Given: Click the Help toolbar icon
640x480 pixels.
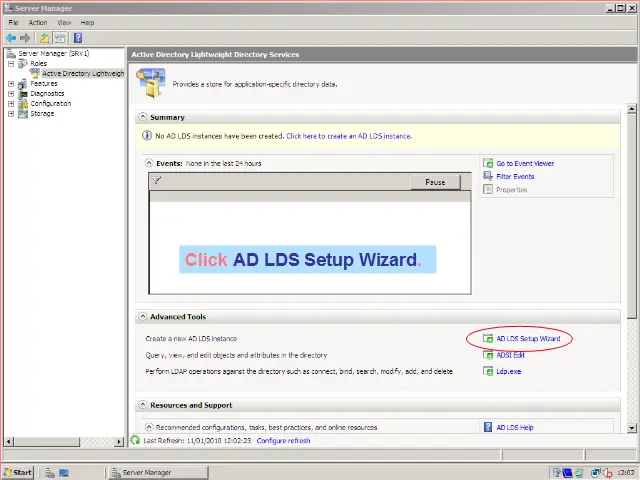Looking at the screenshot, I should pyautogui.click(x=78, y=38).
